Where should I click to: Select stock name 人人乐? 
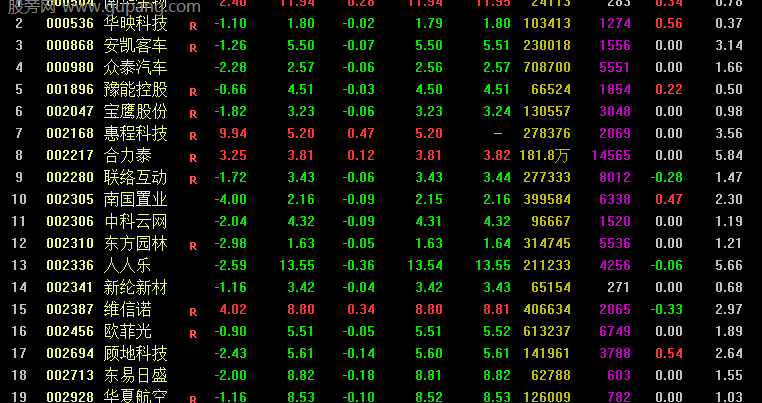coord(128,265)
